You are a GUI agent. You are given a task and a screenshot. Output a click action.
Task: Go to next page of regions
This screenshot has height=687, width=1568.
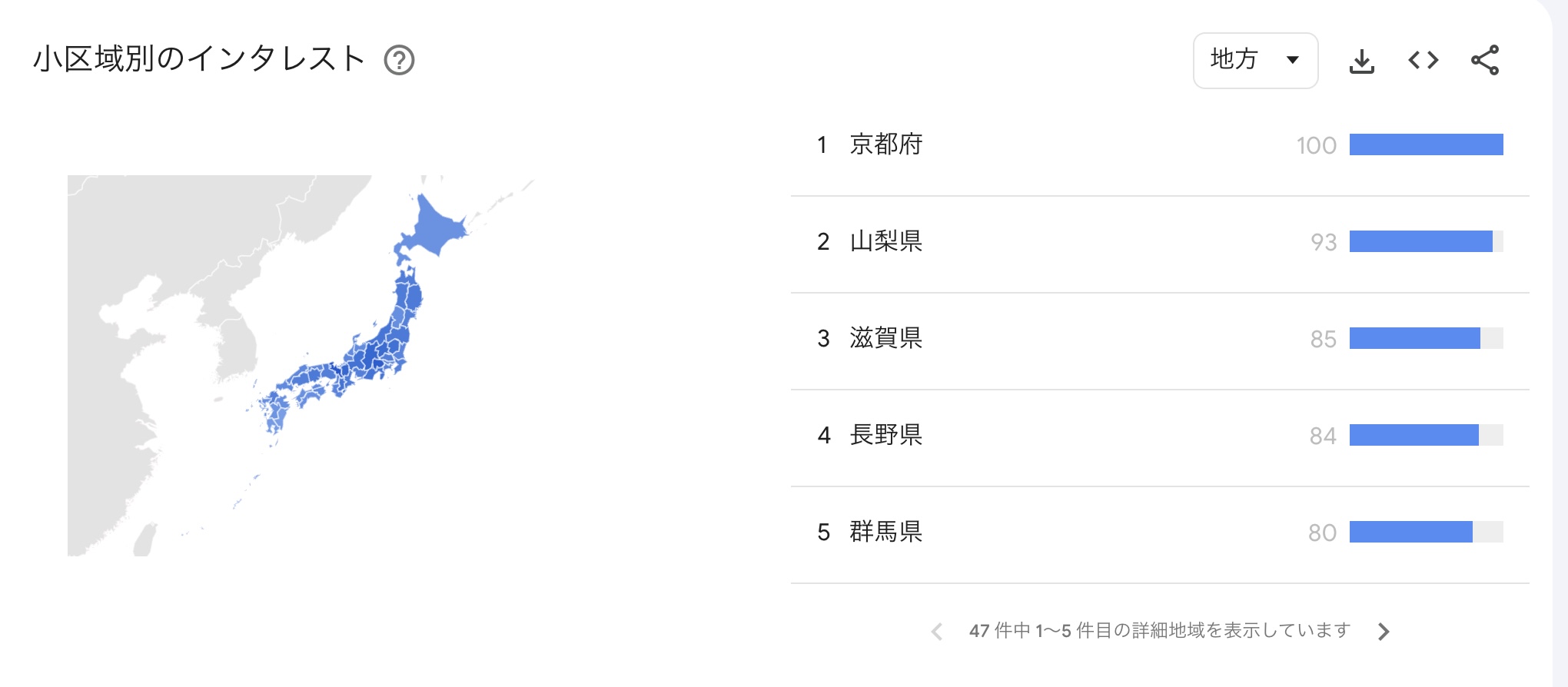(1384, 632)
